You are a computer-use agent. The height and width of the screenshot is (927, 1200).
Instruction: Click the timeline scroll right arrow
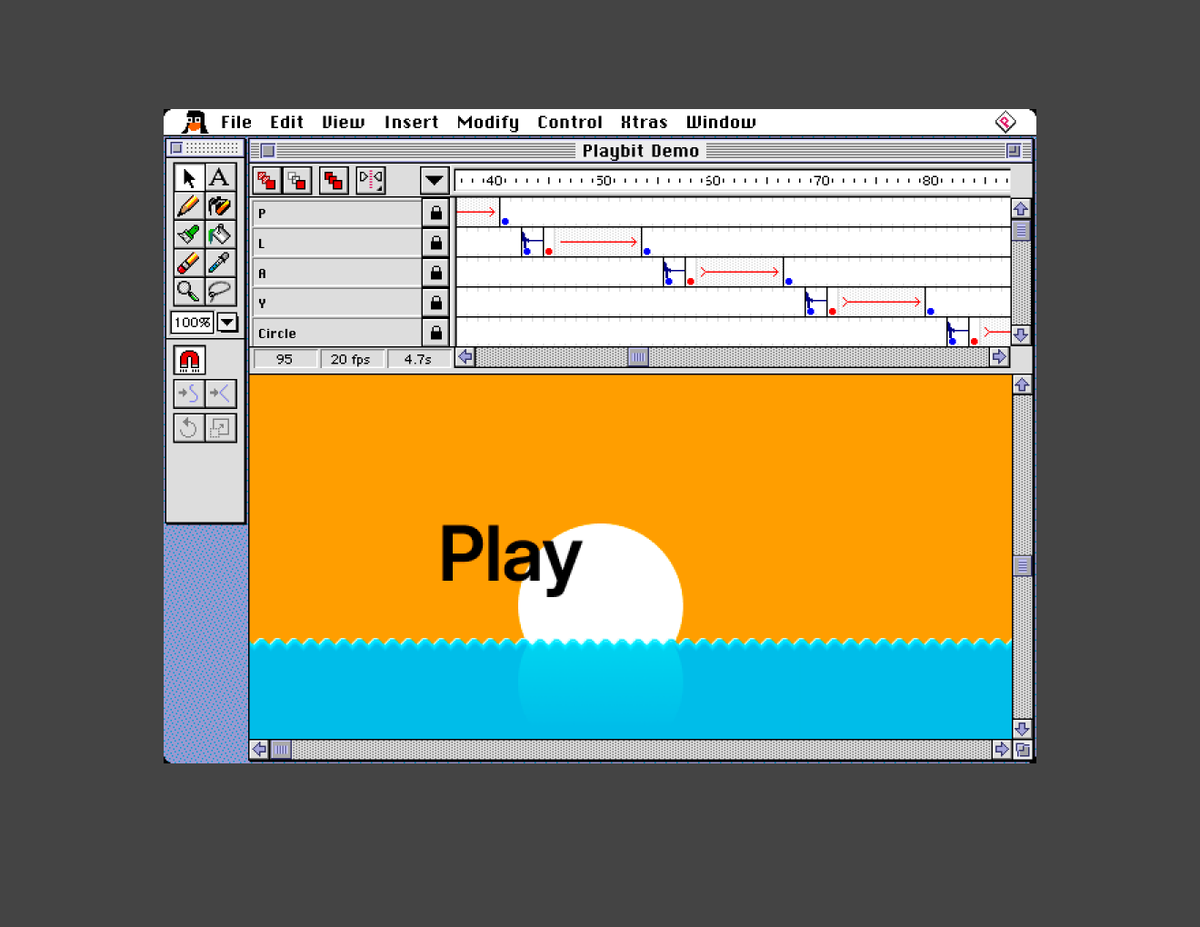tap(999, 357)
